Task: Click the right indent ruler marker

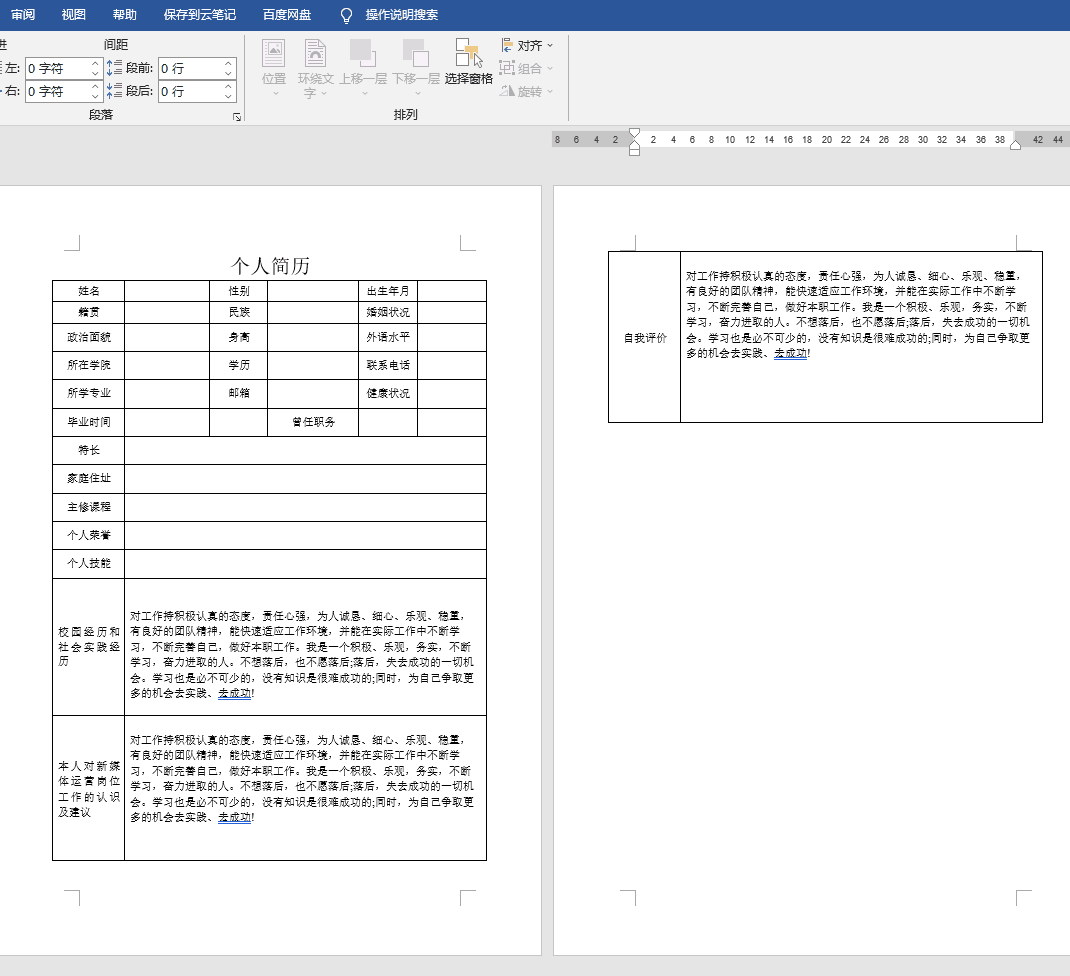Action: 1015,144
